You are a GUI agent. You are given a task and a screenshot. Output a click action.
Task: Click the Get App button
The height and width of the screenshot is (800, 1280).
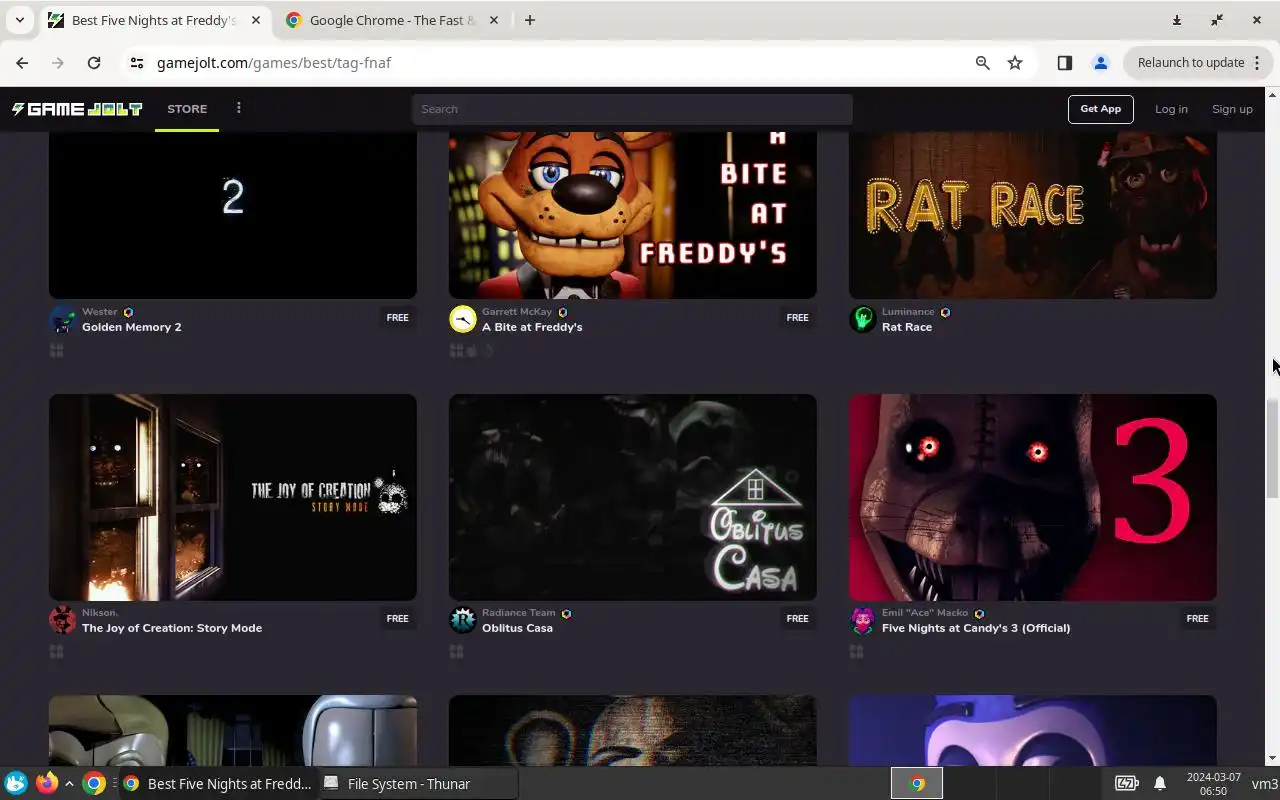click(1100, 109)
